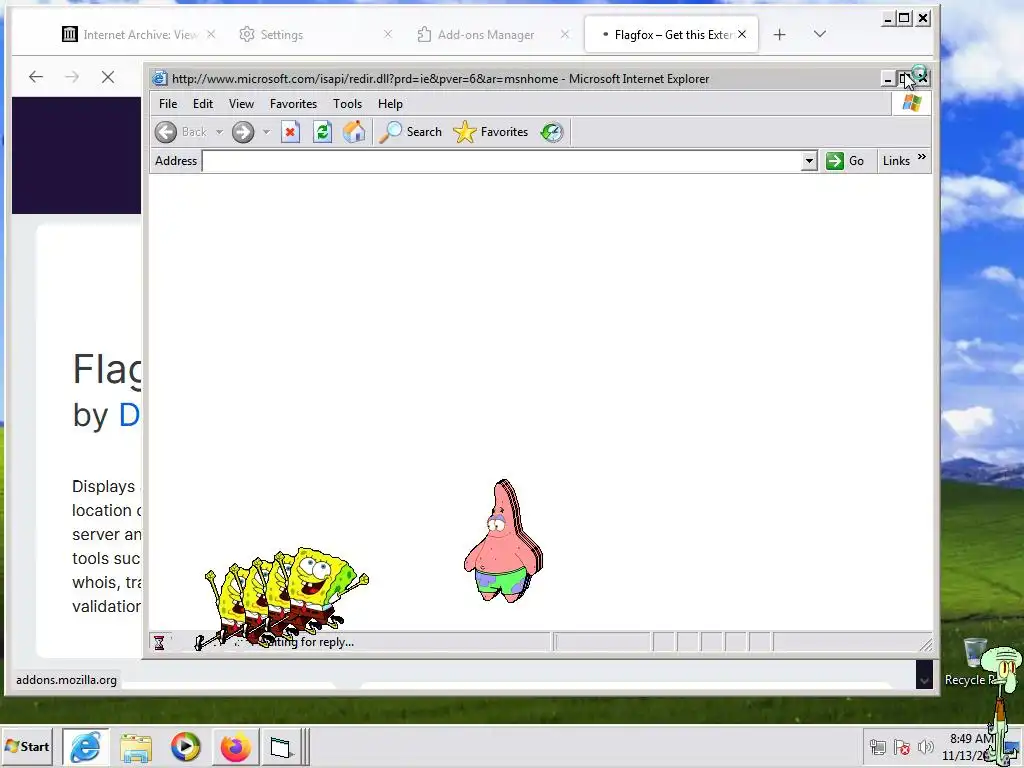Open Forward button history dropdown arrow
The height and width of the screenshot is (768, 1024).
point(266,132)
